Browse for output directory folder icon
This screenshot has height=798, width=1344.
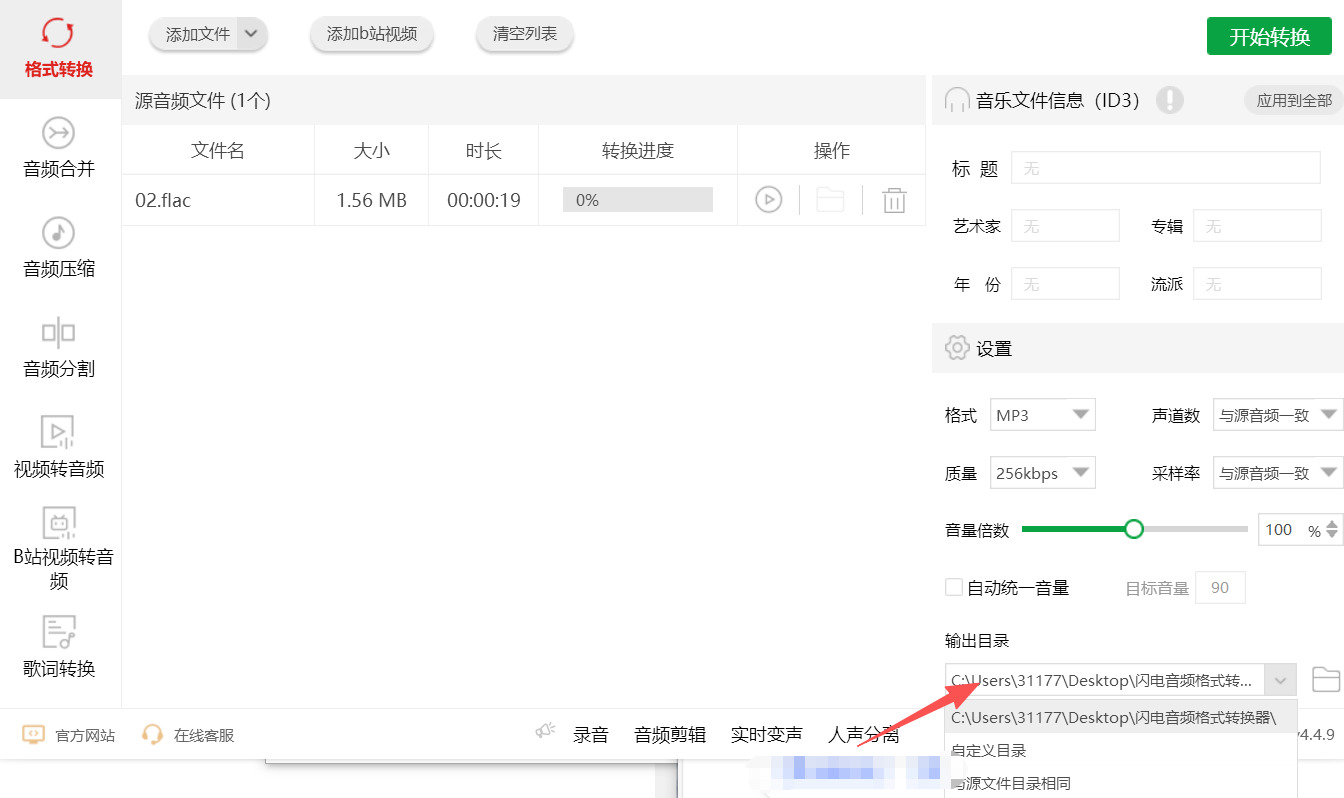tap(1326, 679)
